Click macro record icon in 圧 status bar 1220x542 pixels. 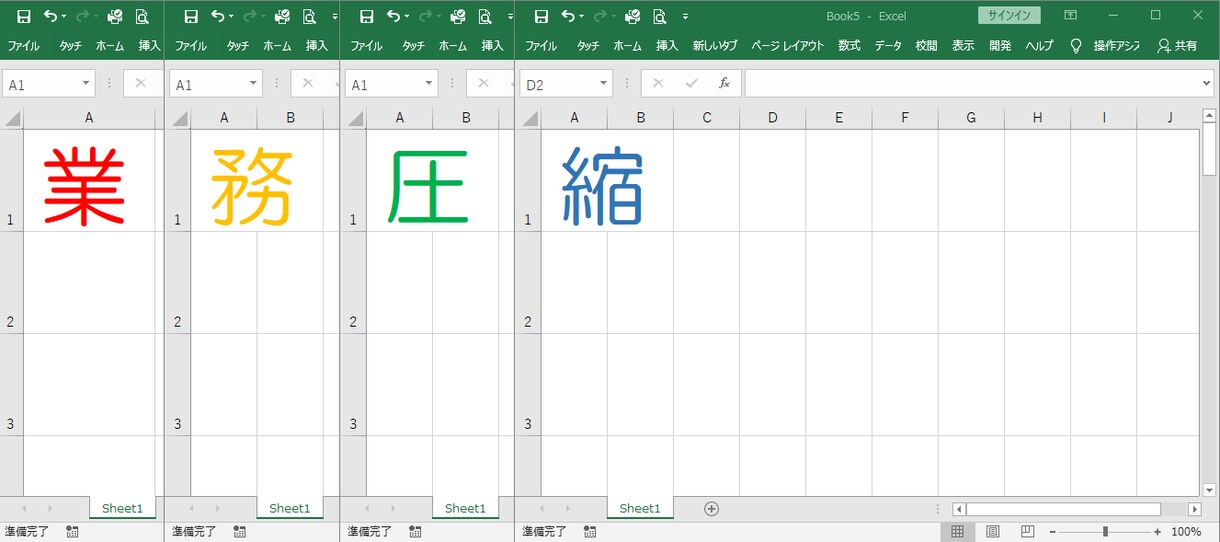[x=415, y=532]
